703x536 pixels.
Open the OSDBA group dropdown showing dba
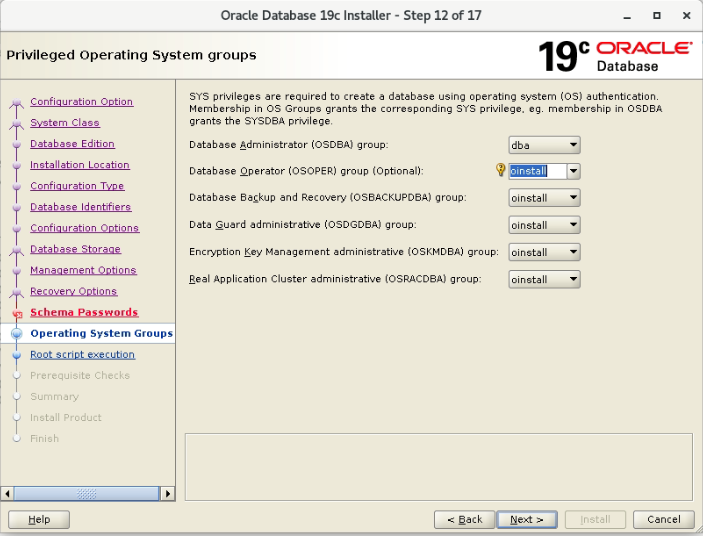point(544,145)
